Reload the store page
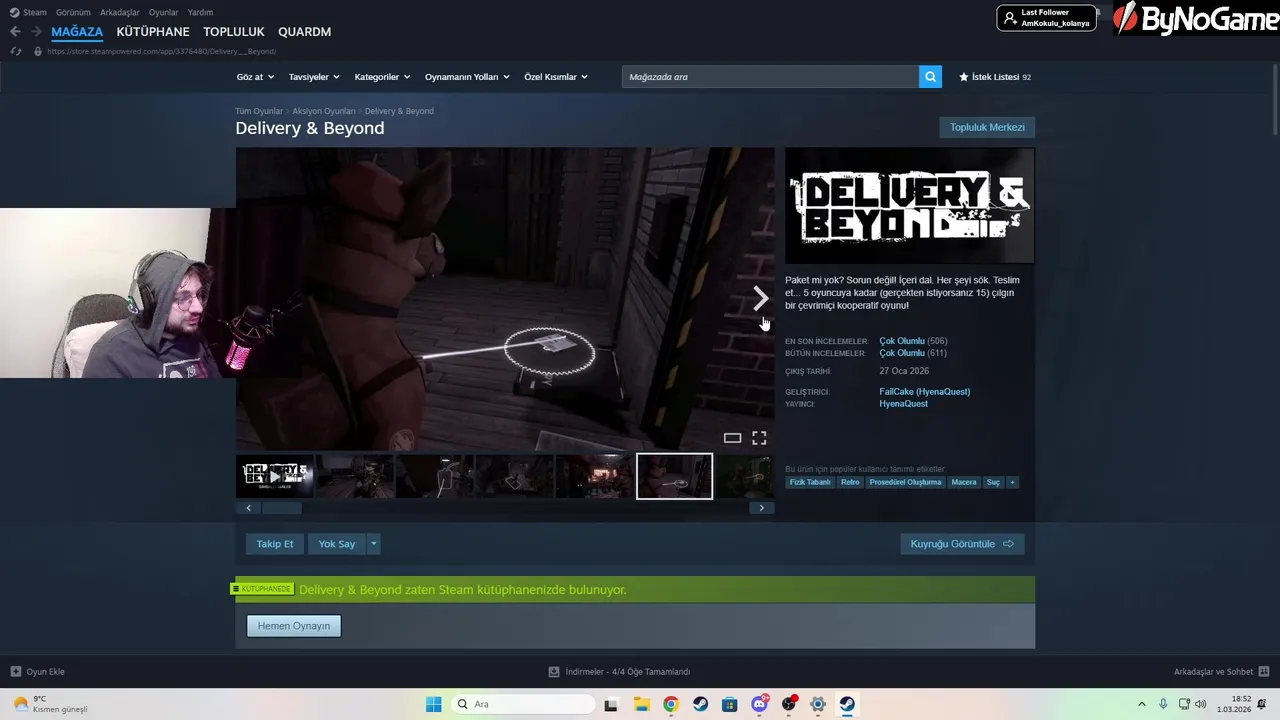The height and width of the screenshot is (720, 1280). (15, 51)
